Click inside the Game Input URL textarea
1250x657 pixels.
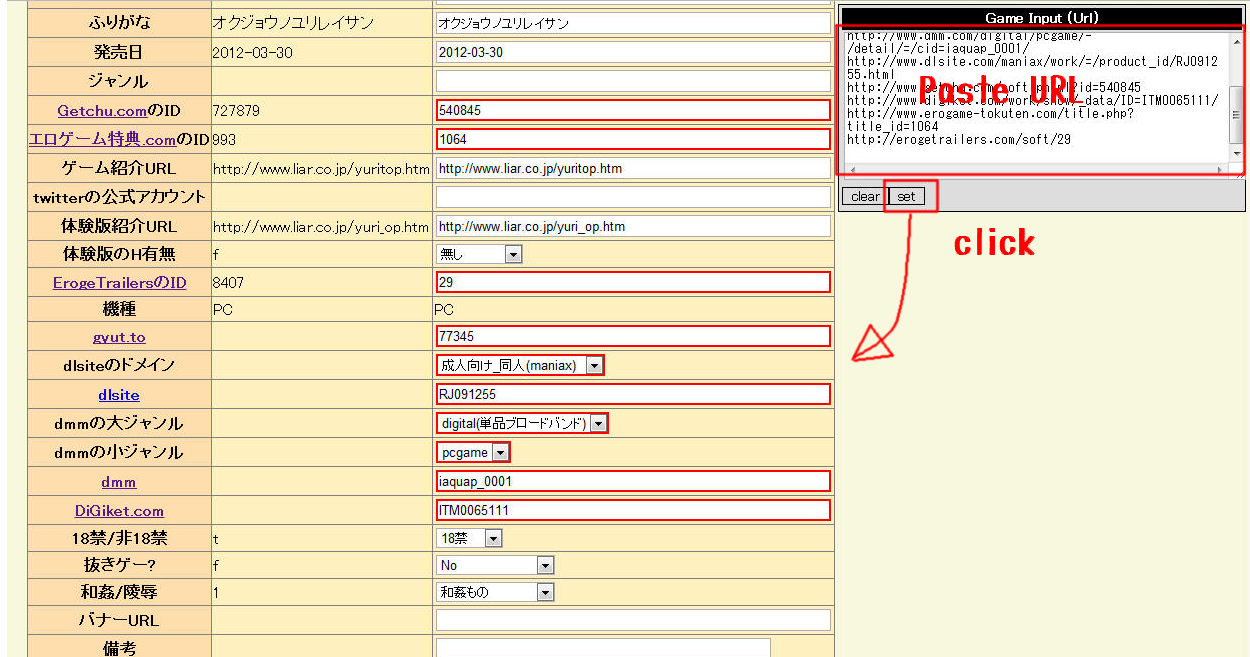[1030, 100]
